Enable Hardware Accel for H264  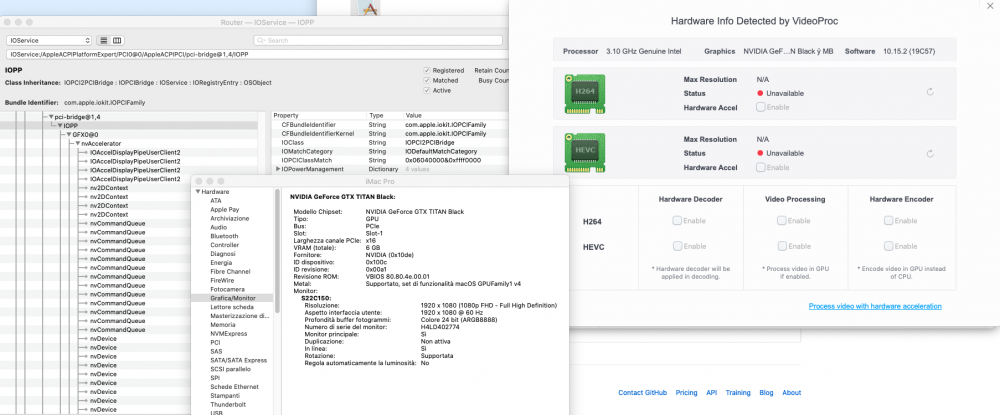point(760,107)
